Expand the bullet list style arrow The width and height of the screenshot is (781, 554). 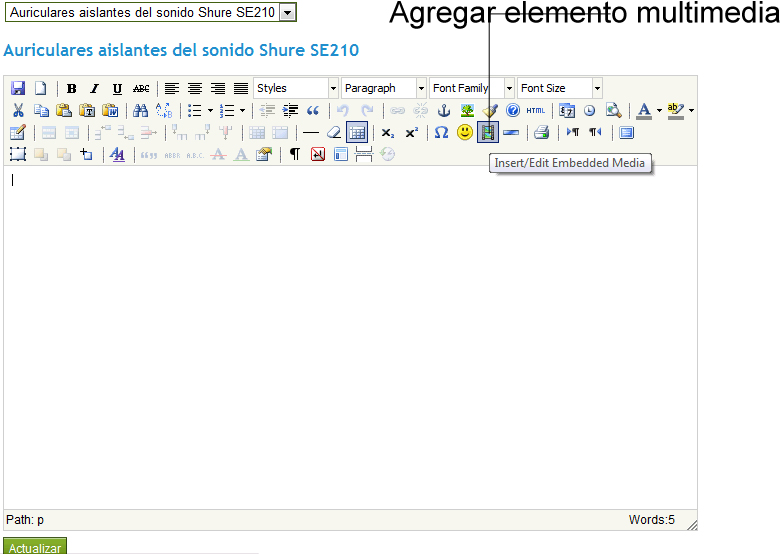210,111
